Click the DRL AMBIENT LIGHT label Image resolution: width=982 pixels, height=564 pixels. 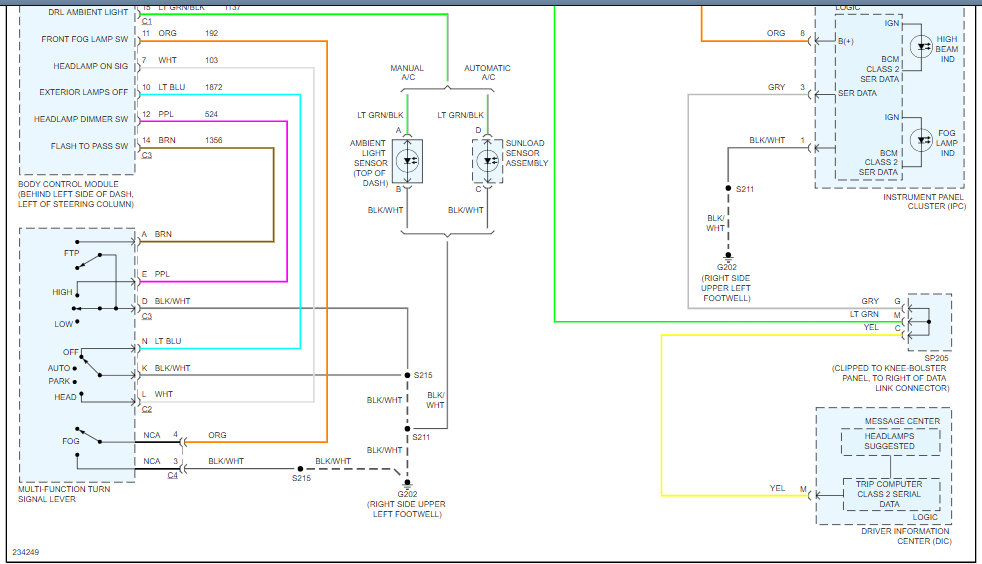[x=88, y=12]
